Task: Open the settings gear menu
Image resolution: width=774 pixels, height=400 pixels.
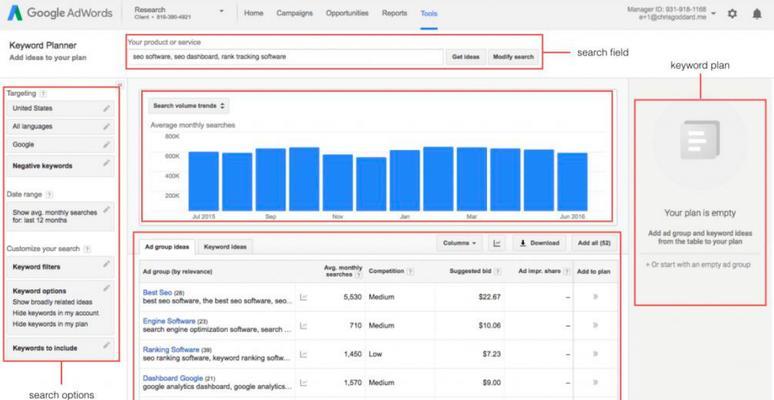Action: click(x=732, y=14)
